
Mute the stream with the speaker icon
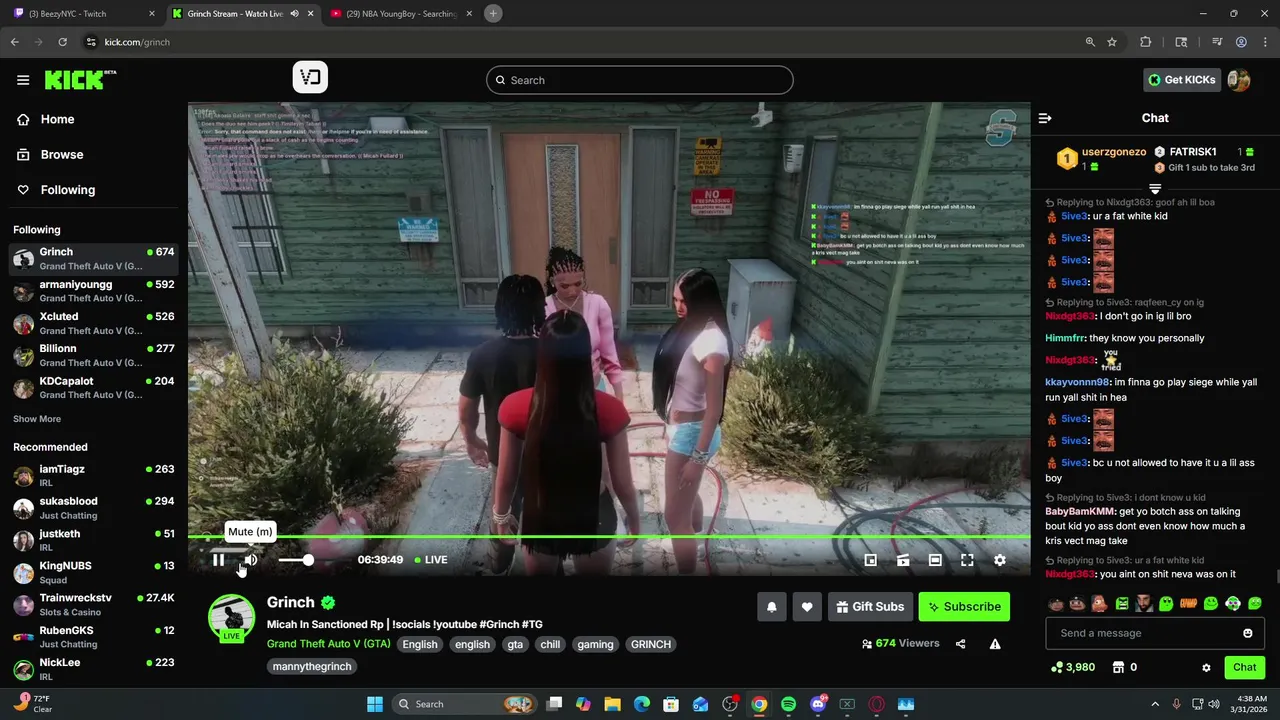pos(250,560)
